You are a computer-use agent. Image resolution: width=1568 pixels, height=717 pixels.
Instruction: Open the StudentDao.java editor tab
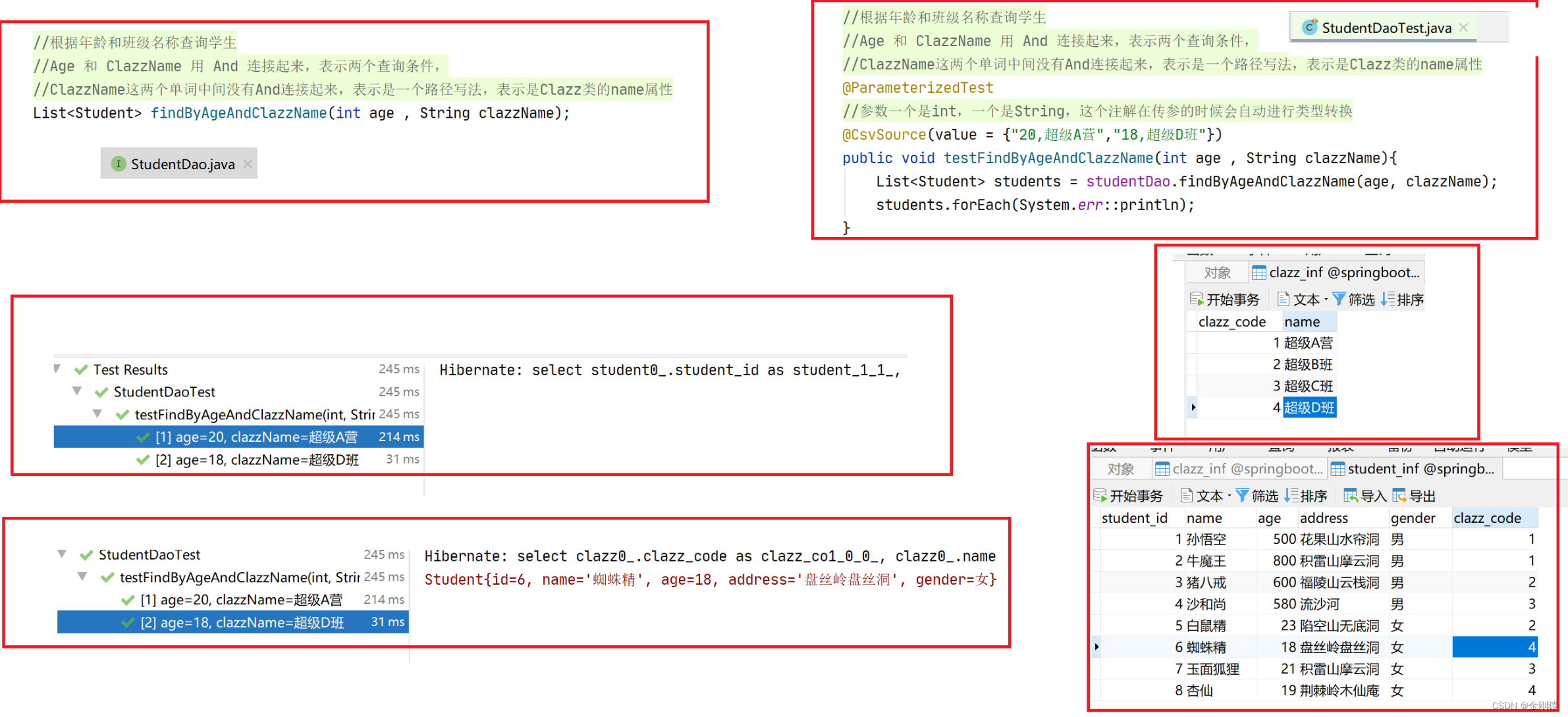point(178,164)
